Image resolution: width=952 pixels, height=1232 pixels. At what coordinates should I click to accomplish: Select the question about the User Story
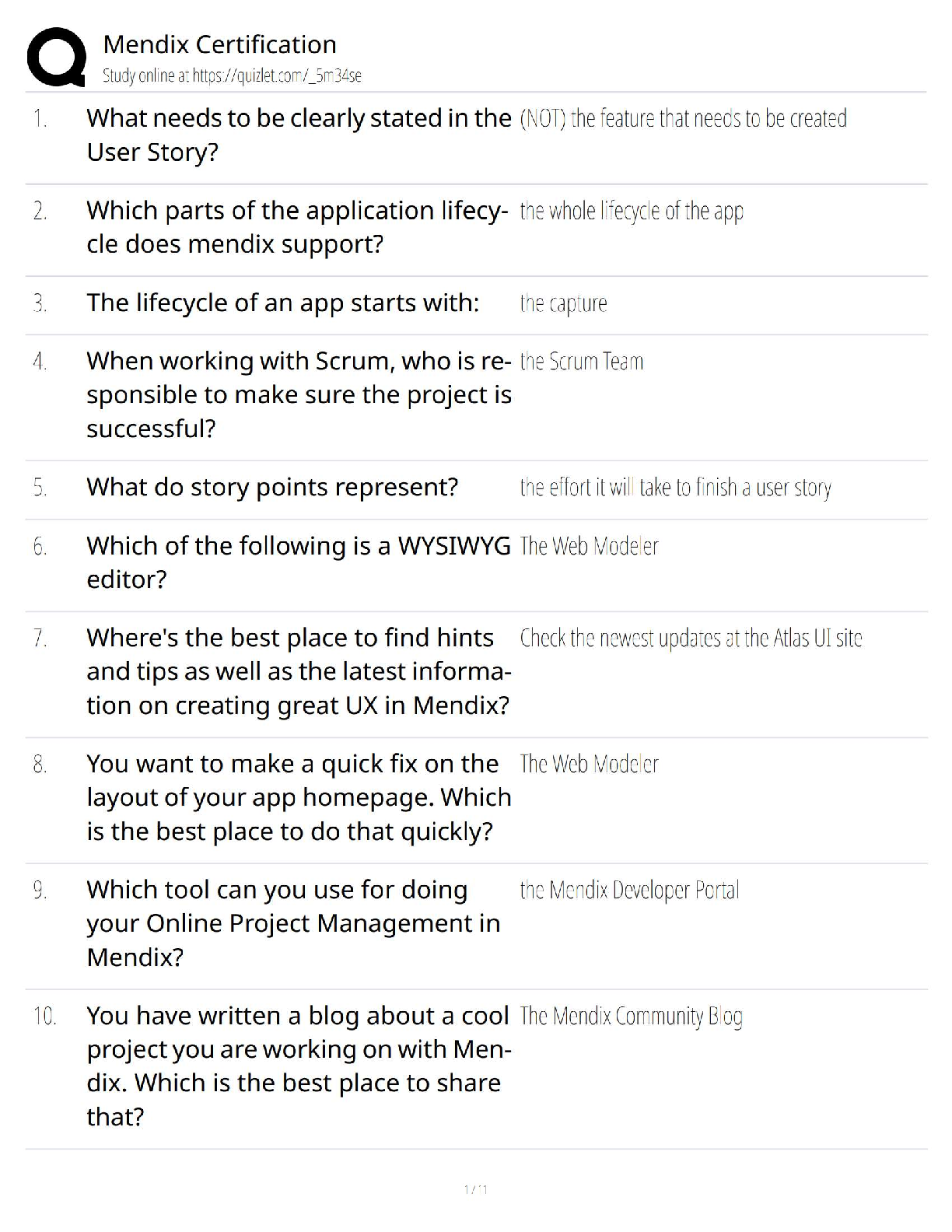click(x=299, y=135)
